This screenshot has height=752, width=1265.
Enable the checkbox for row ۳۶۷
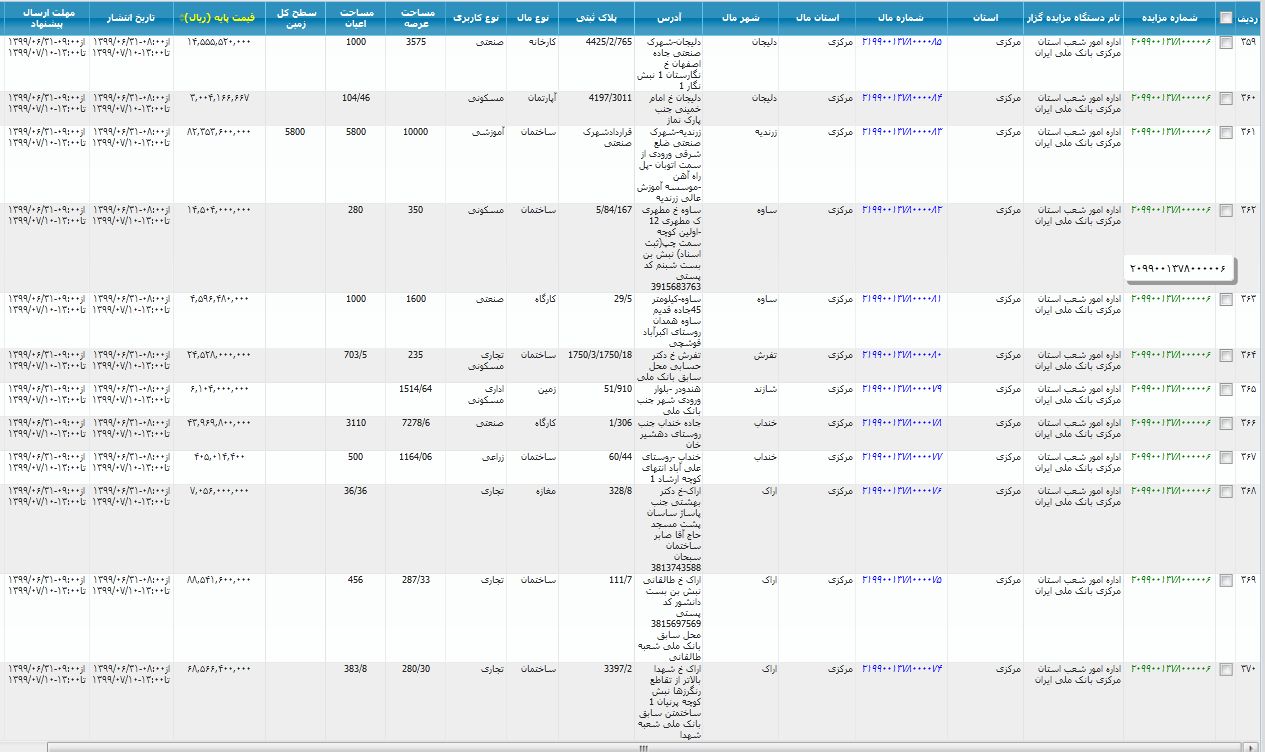click(1226, 458)
